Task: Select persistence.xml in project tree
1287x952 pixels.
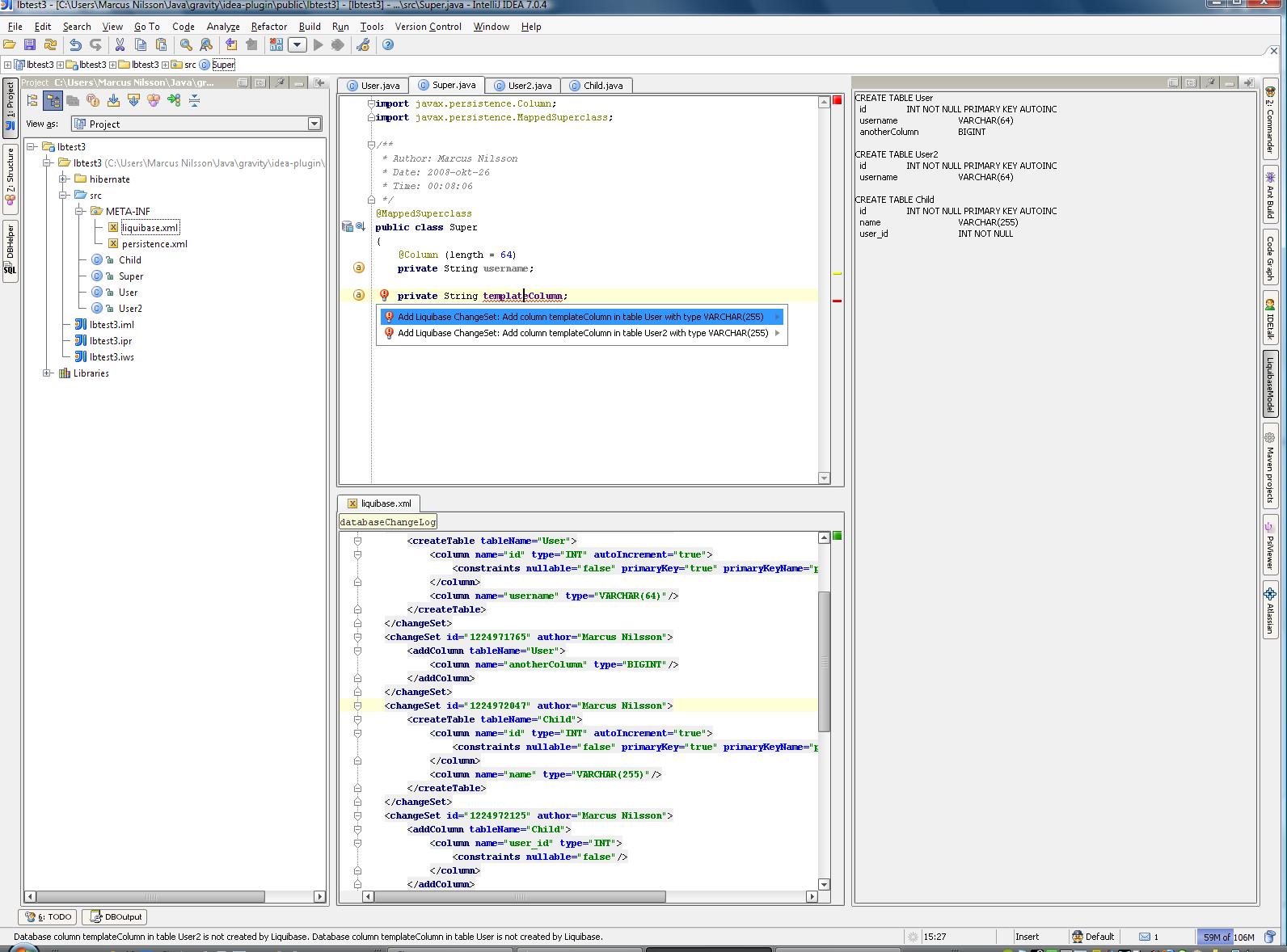Action: (154, 244)
